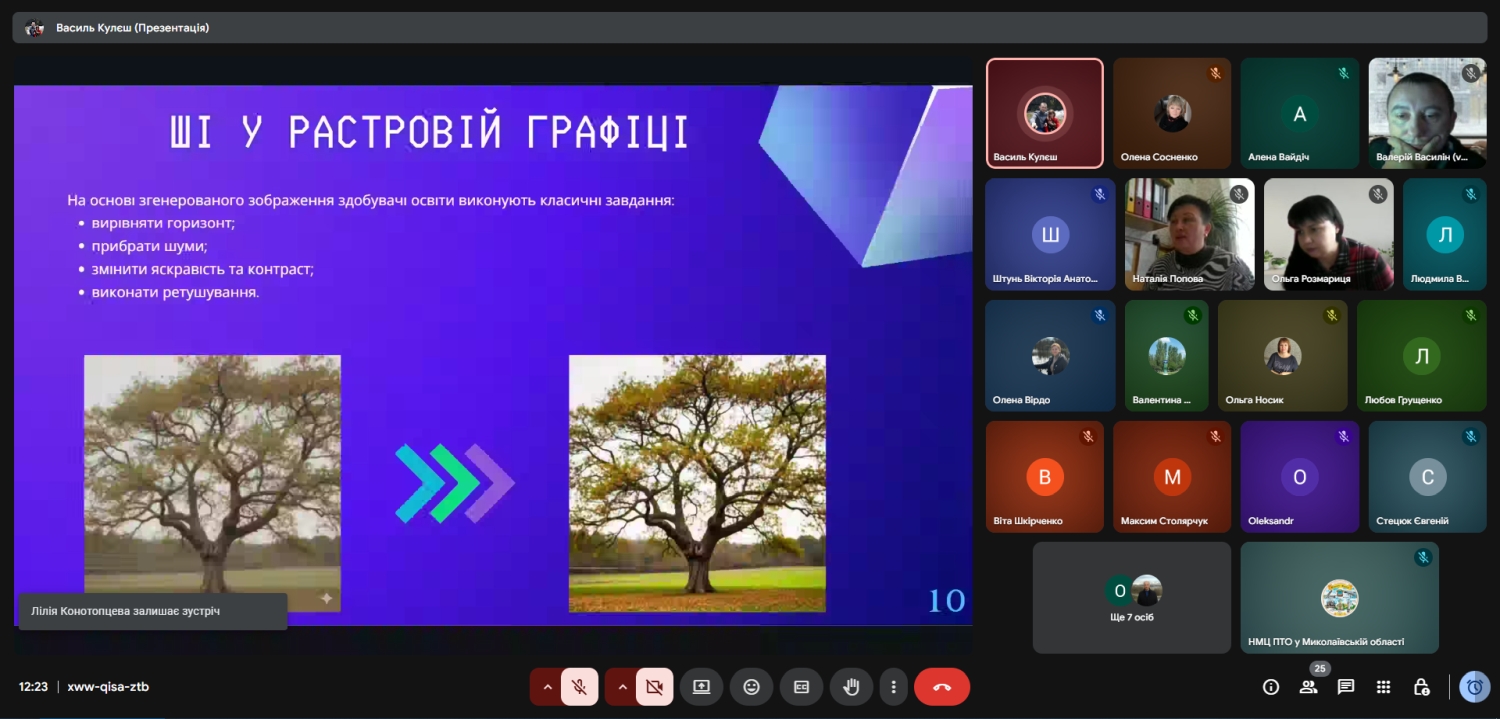This screenshot has width=1500, height=719.
Task: Open the emoji reactions icon
Action: coord(751,687)
